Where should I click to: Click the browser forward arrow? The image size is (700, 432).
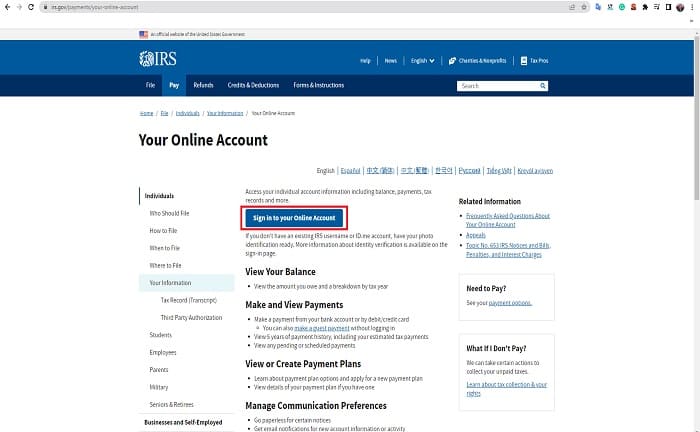[x=19, y=7]
